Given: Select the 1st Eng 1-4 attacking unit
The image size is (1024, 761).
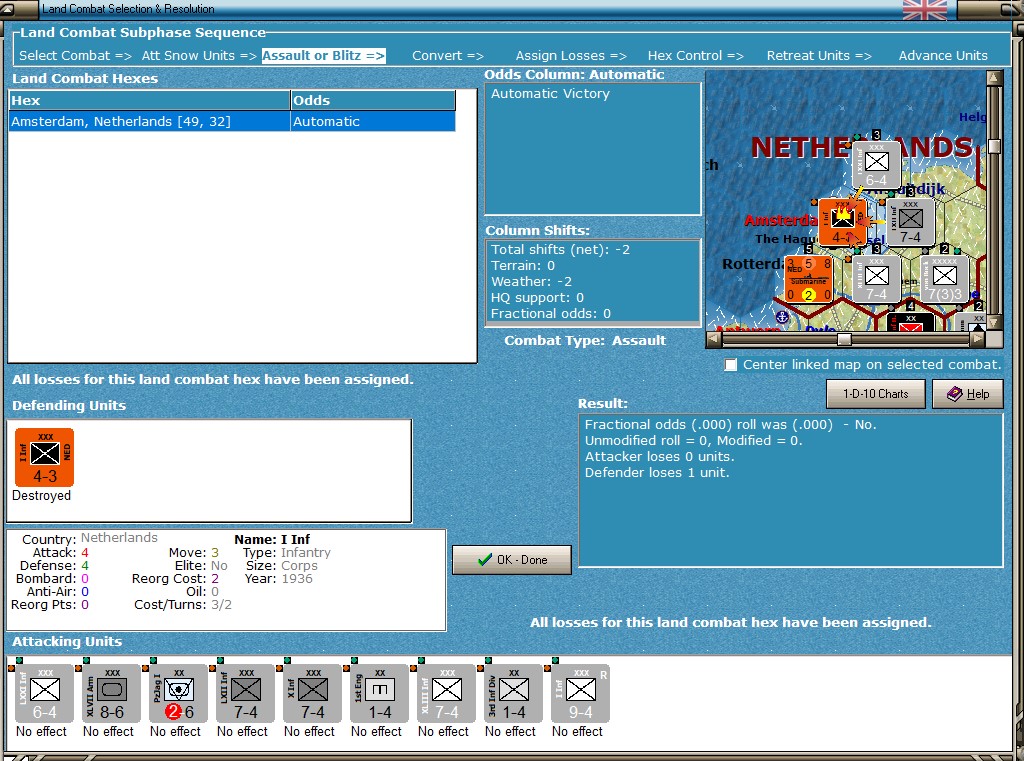Looking at the screenshot, I should 379,694.
